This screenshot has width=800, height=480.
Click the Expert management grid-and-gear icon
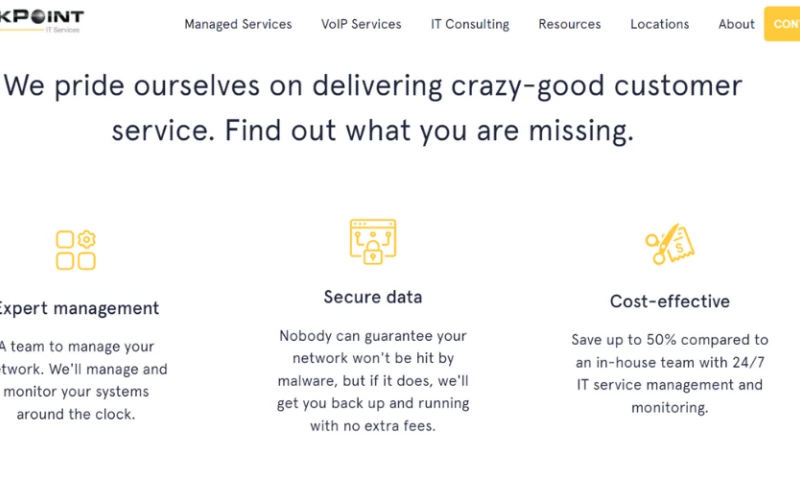pyautogui.click(x=76, y=250)
